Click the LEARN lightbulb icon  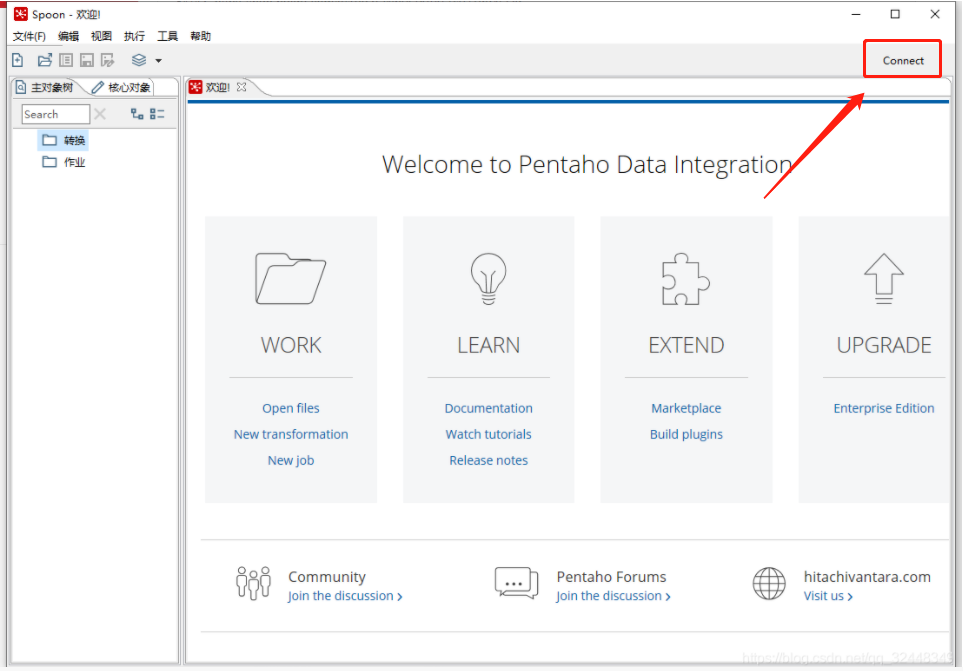(x=488, y=279)
